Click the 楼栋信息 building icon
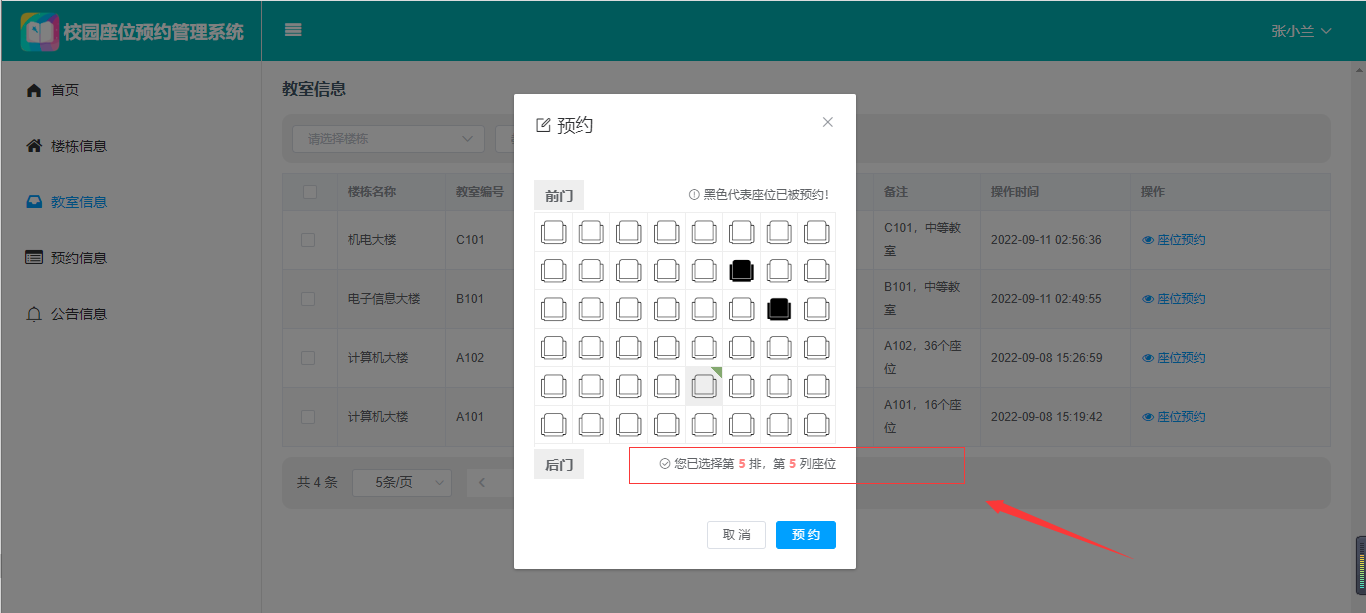The image size is (1366, 613). pyautogui.click(x=33, y=146)
